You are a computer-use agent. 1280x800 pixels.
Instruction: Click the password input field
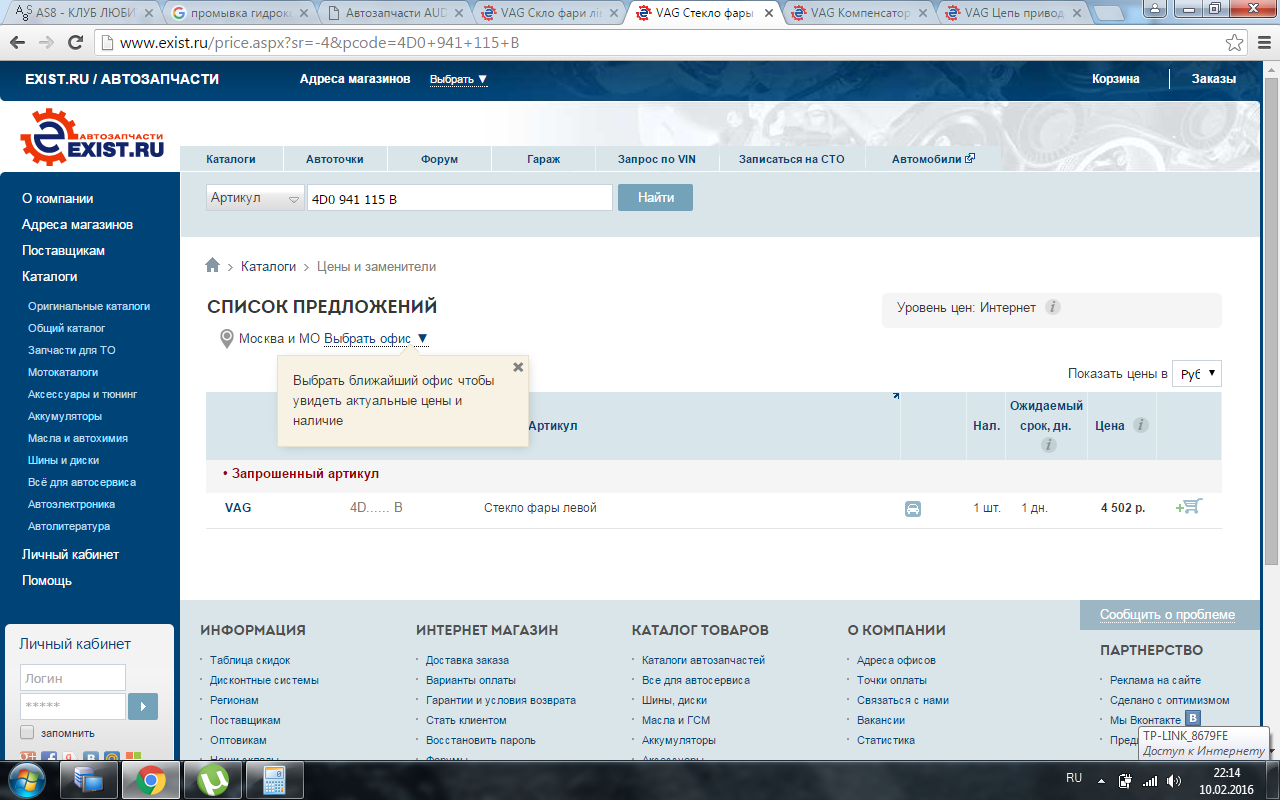click(x=73, y=707)
